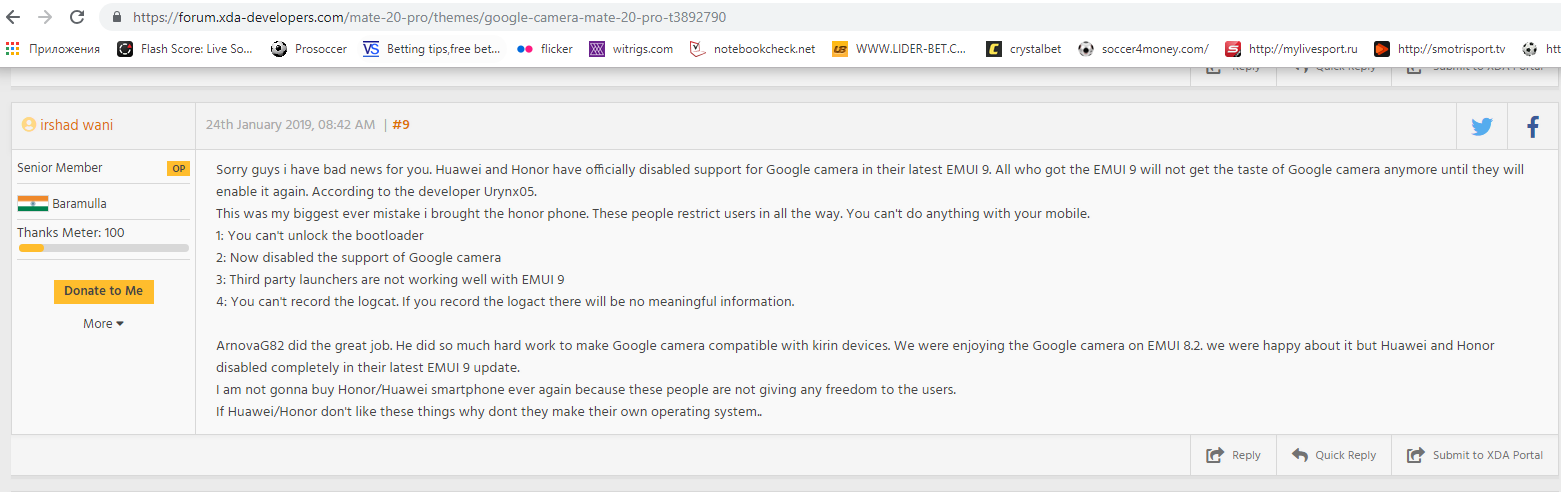Screen dimensions: 1561x492
Task: Expand the More dropdown under Donate
Action: [x=103, y=324]
